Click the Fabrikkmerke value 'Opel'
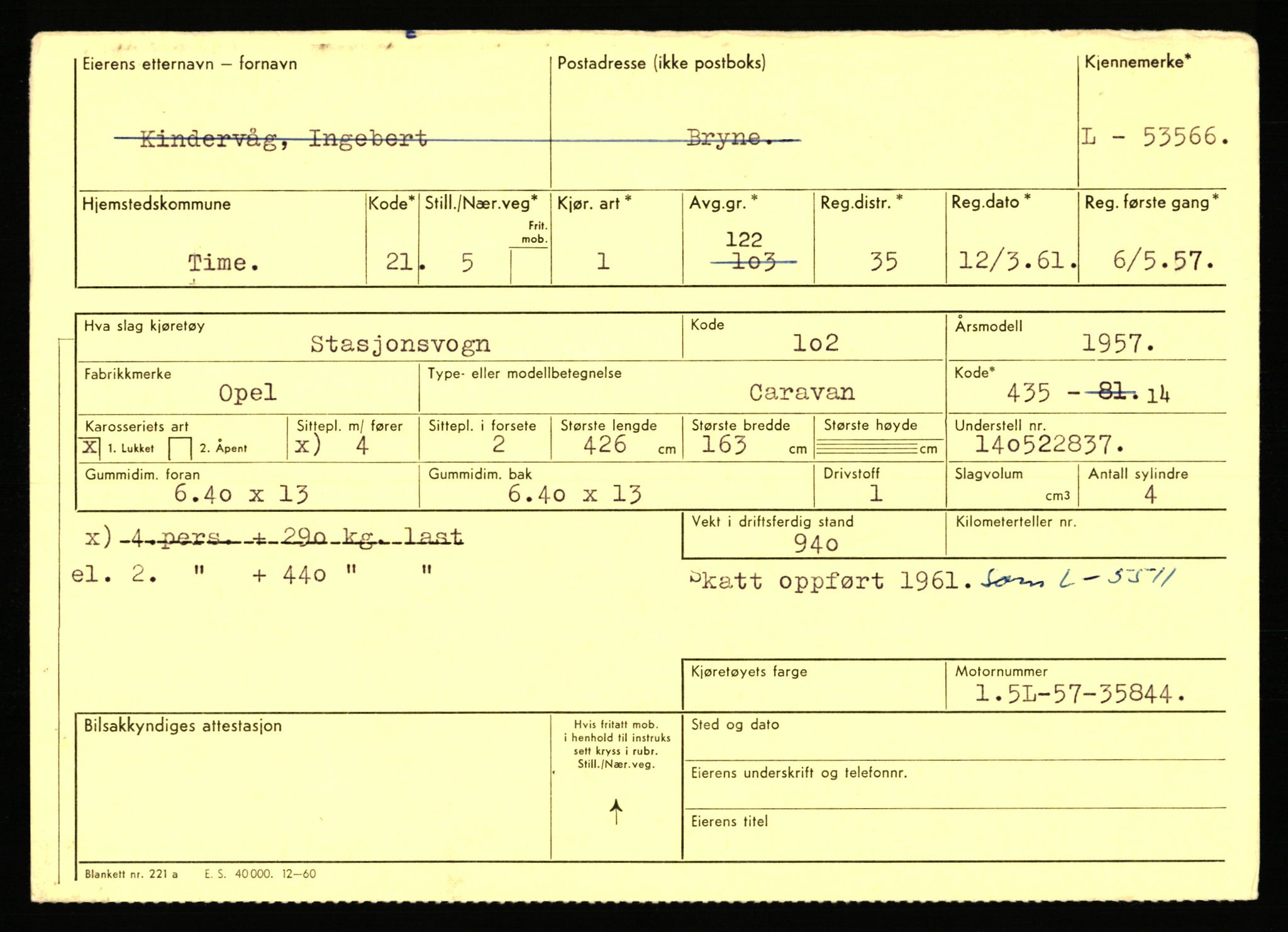Image resolution: width=1288 pixels, height=932 pixels. pyautogui.click(x=247, y=392)
